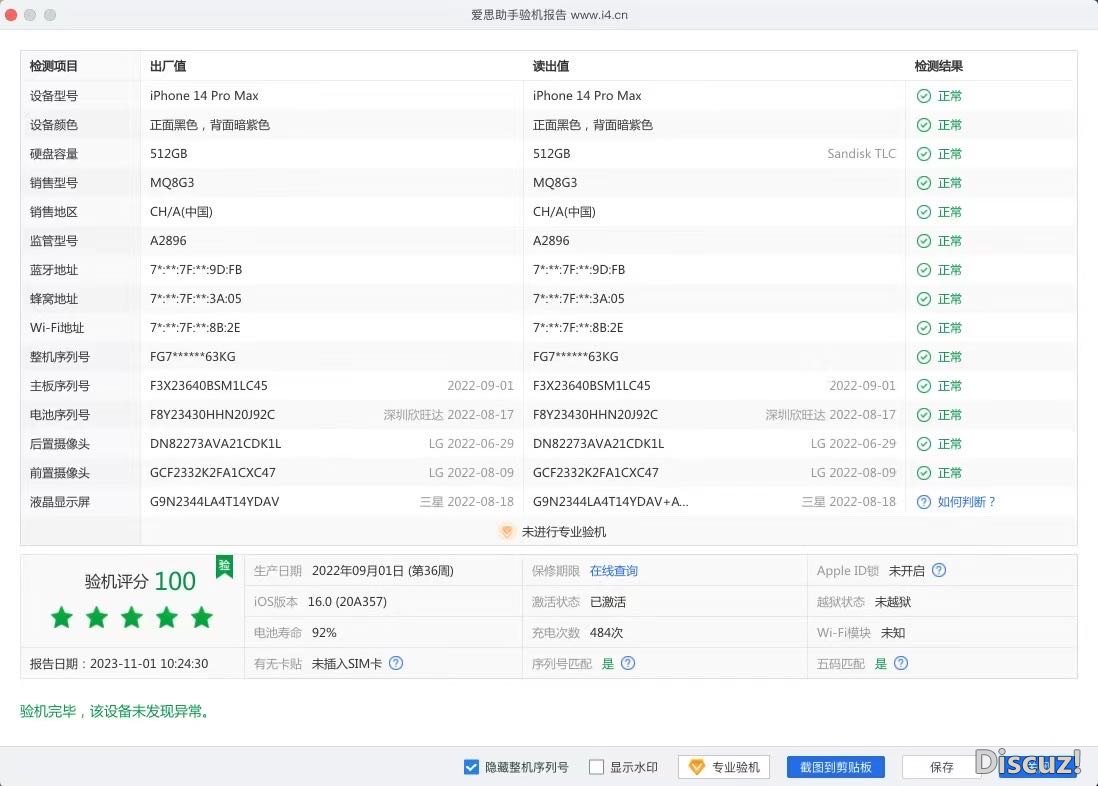Image resolution: width=1098 pixels, height=786 pixels.
Task: Uncheck 隐藏整机序列号 checkbox
Action: tap(471, 767)
